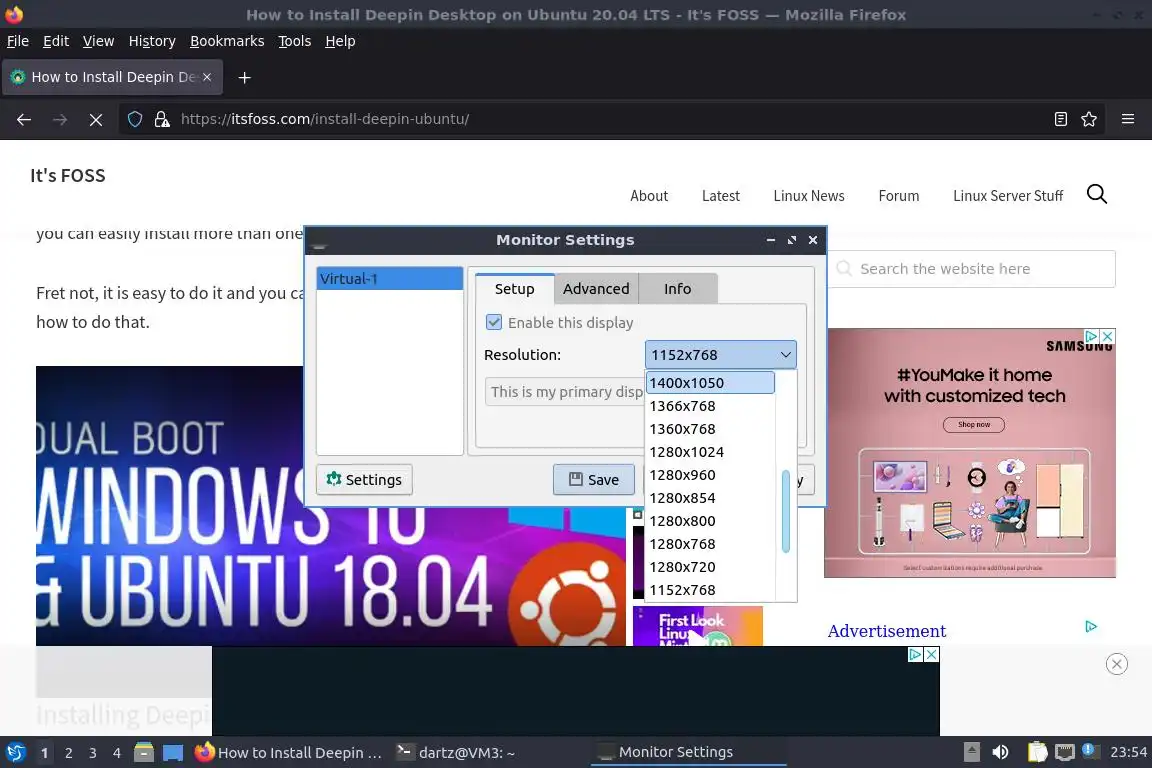Open LXQt start menu icon

tap(15, 752)
